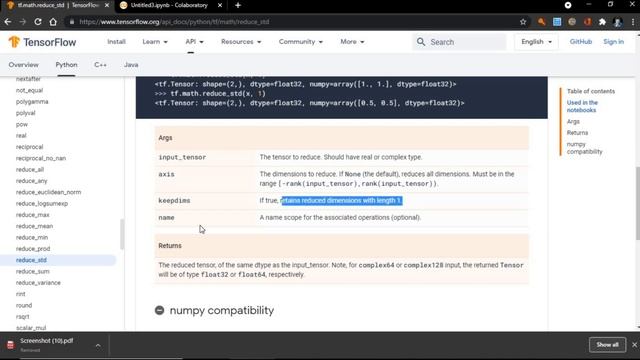Open the Community dropdown menu
This screenshot has width=640, height=360.
coord(300,42)
